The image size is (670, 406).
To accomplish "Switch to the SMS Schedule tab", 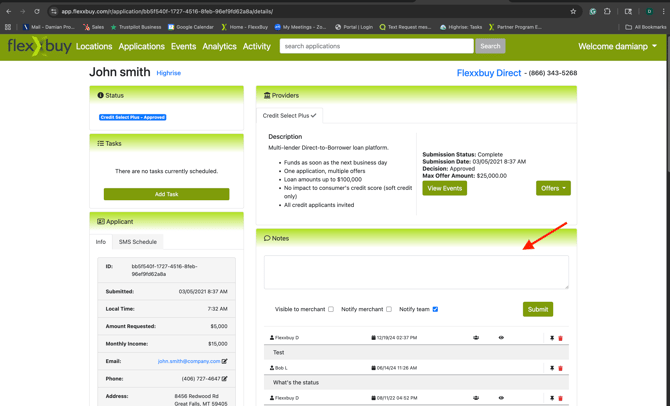I will point(138,242).
